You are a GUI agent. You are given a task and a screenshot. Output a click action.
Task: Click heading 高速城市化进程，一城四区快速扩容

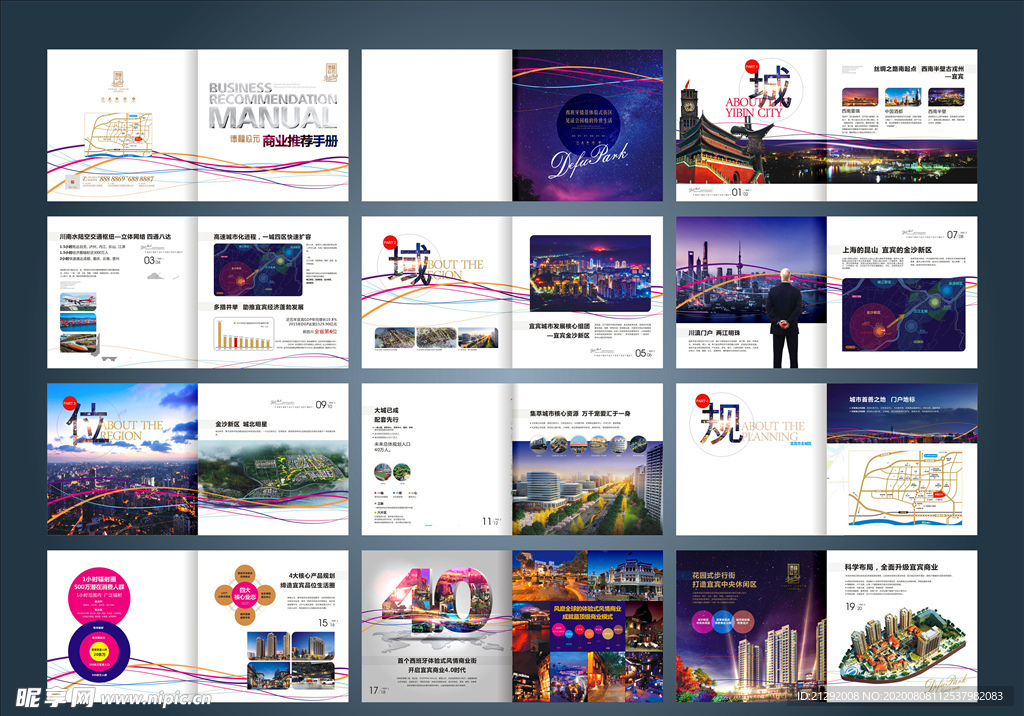(x=262, y=236)
